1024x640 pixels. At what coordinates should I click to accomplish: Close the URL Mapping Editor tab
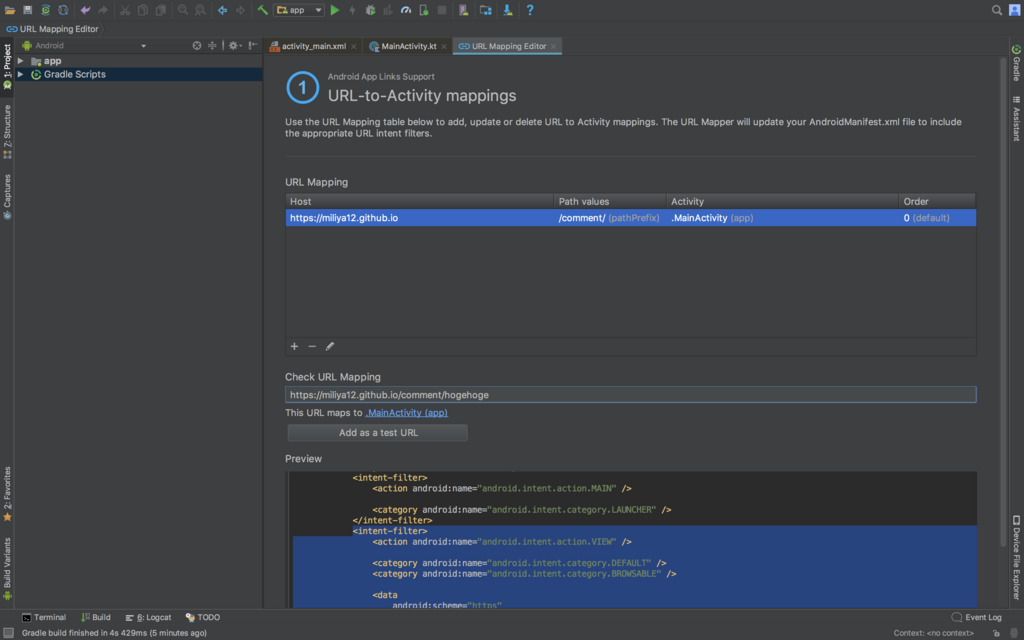(554, 46)
